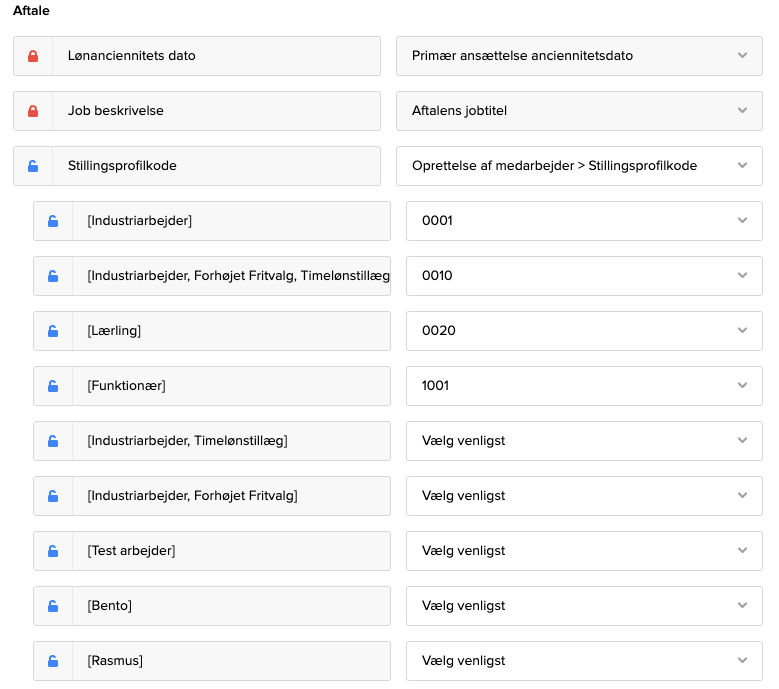Open the Vælg venligst dropdown for [Rasmus]
The image size is (779, 689).
pyautogui.click(x=584, y=661)
